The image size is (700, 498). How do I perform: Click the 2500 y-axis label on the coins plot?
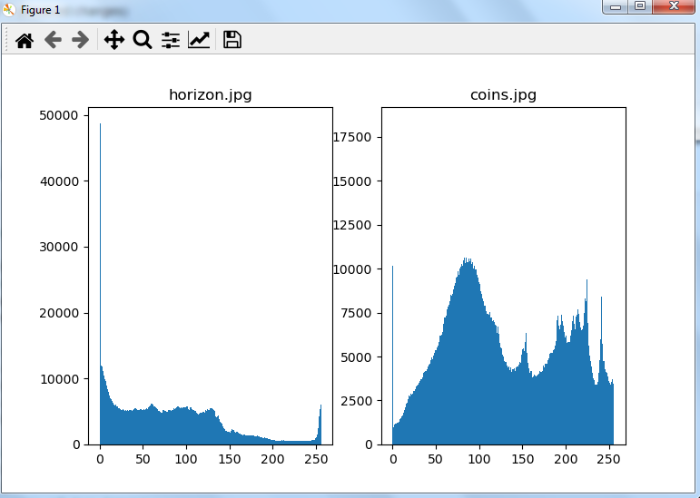point(356,401)
